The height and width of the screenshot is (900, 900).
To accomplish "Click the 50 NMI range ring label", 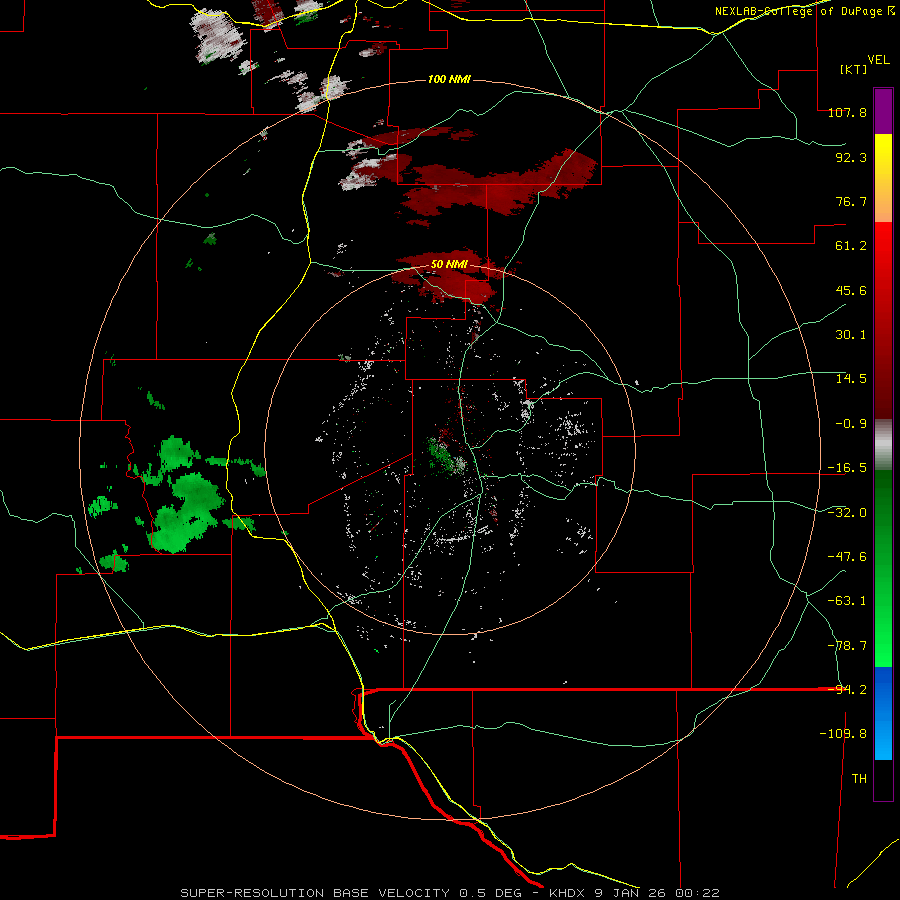I will (x=449, y=265).
